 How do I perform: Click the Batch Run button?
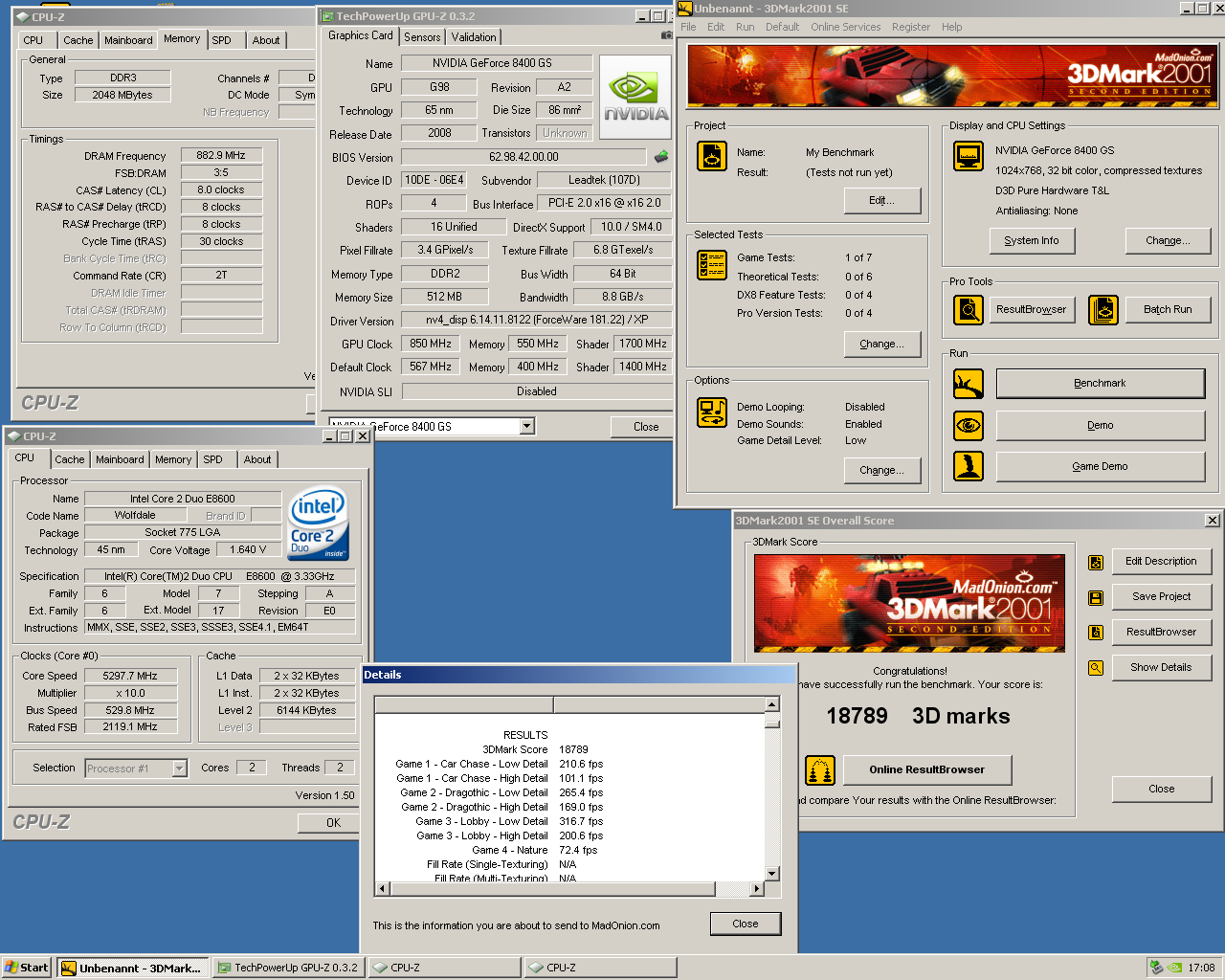(x=1168, y=310)
